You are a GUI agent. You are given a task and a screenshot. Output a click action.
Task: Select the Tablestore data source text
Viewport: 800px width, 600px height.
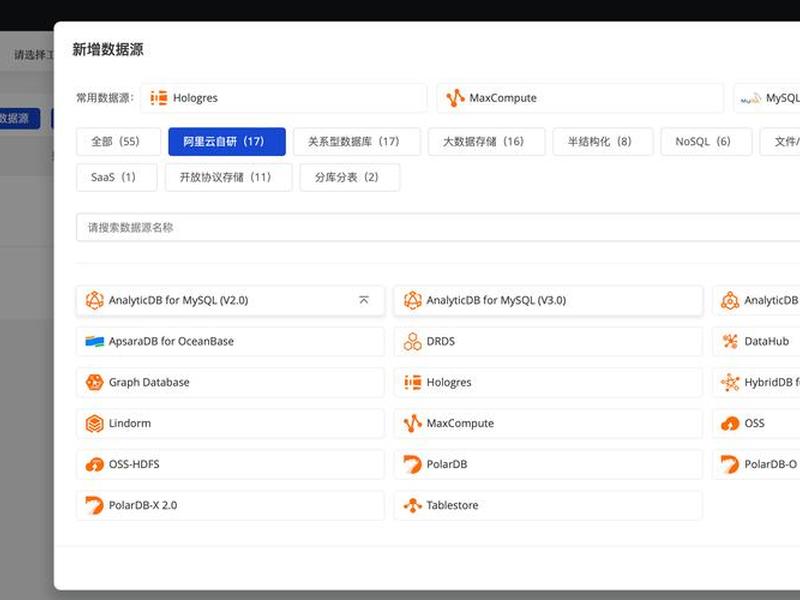pos(453,505)
